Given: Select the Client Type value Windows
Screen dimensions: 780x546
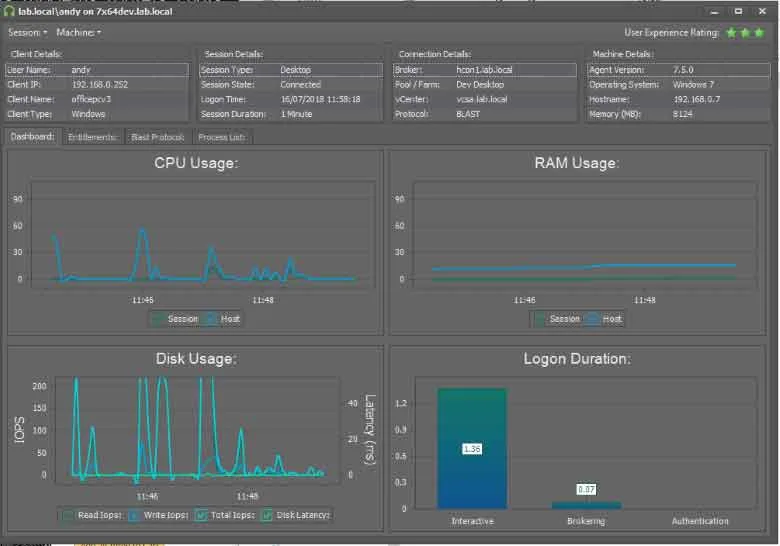Looking at the screenshot, I should coord(88,114).
